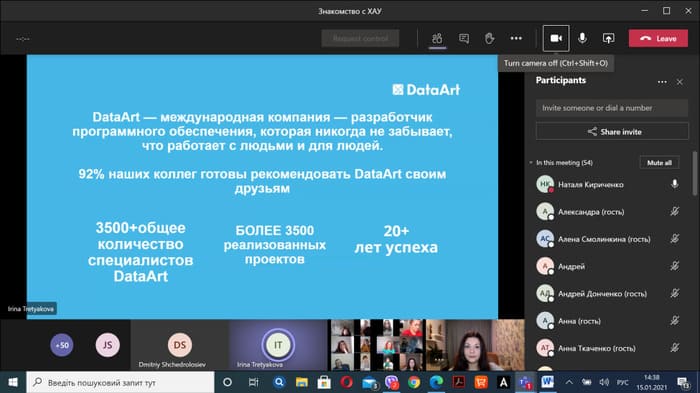The image size is (700, 393).
Task: Show the conversation chat panel
Action: point(464,38)
